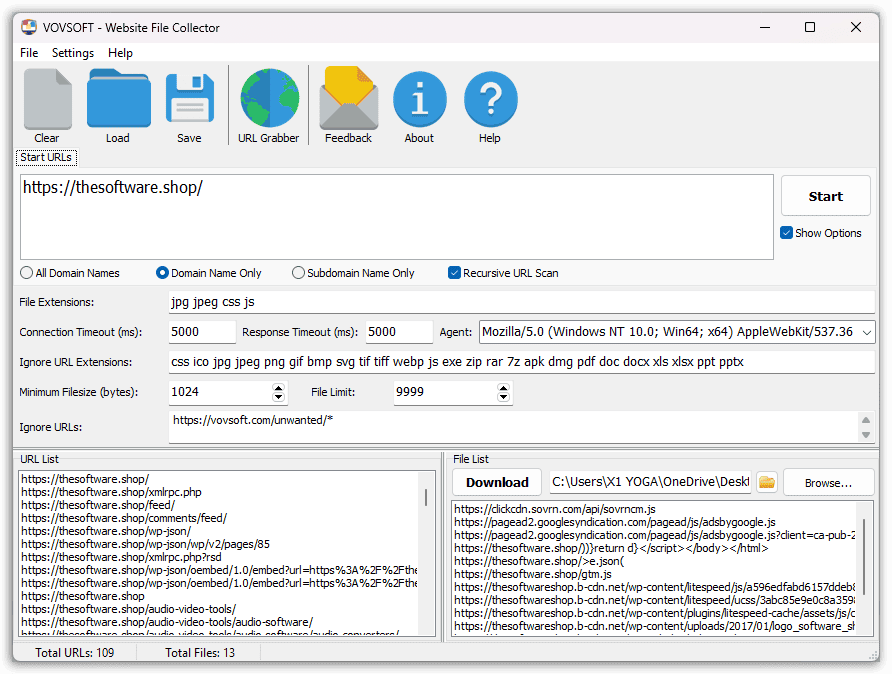
Task: Click the Start button
Action: tap(825, 196)
